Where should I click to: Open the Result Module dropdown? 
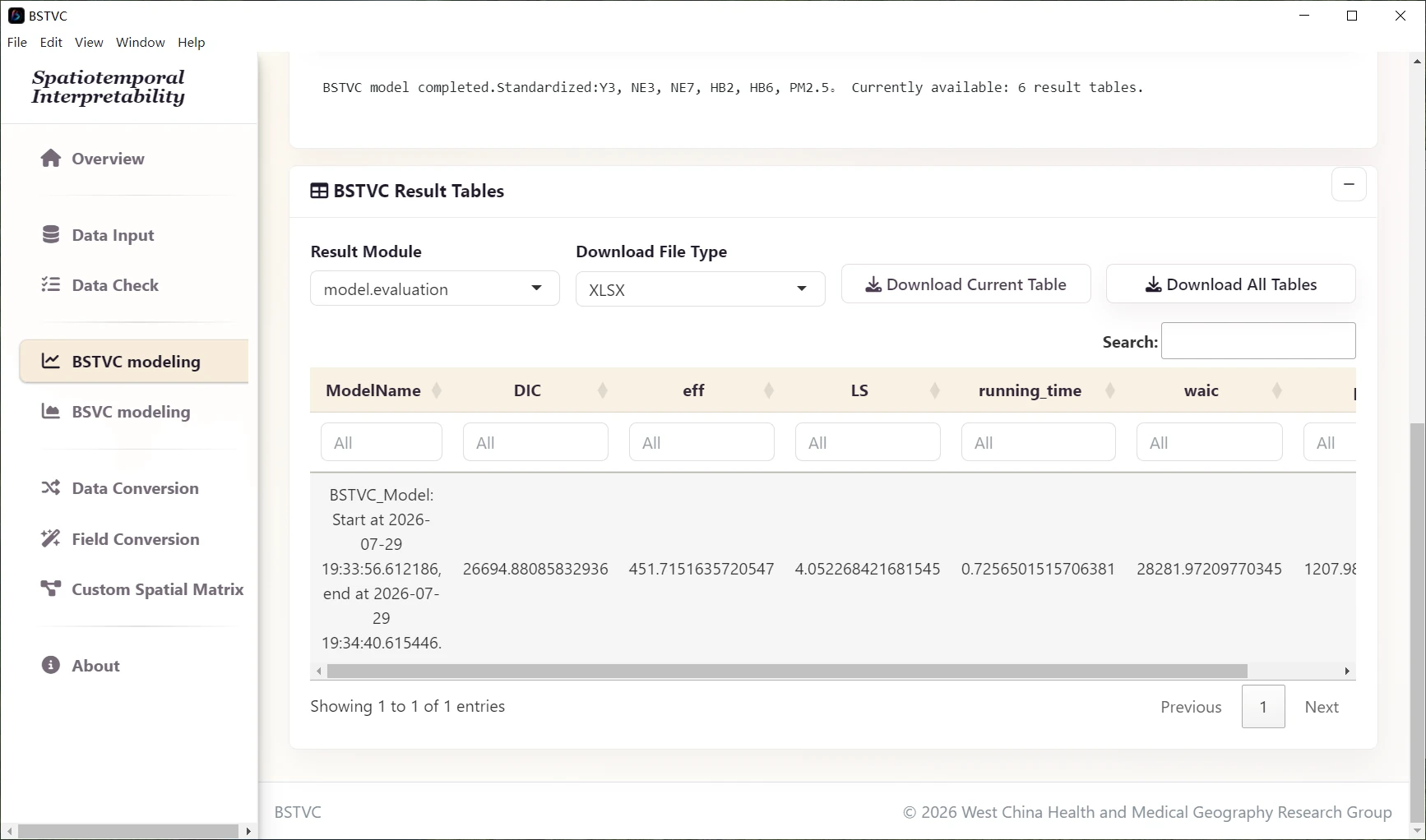coord(435,288)
